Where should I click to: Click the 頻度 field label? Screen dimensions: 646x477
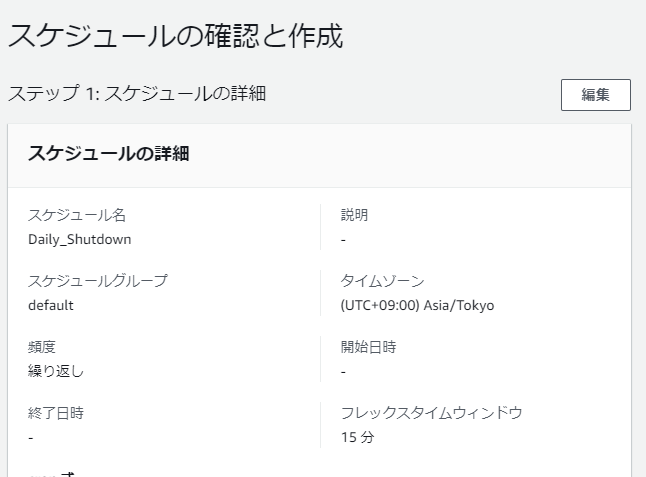(42, 347)
